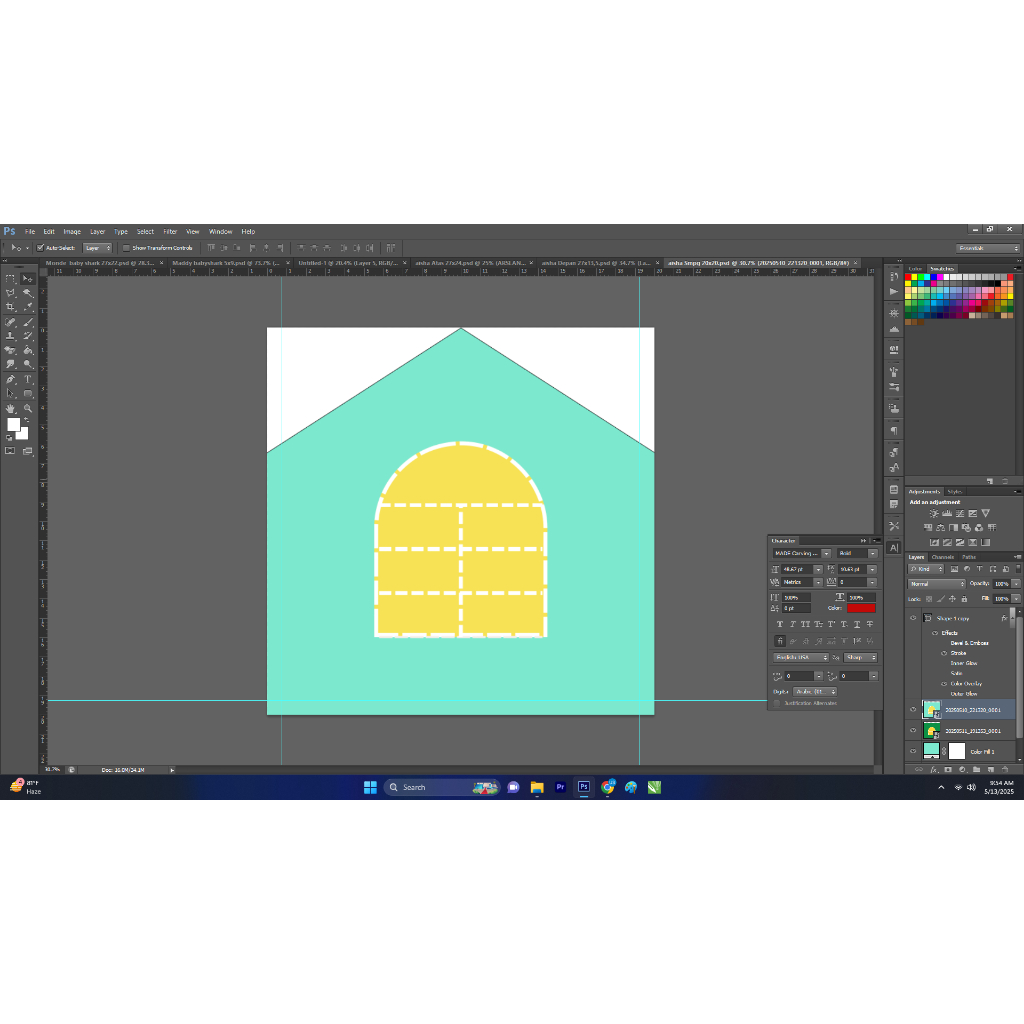1024x1024 pixels.
Task: Click Windows Start button on taskbar
Action: pyautogui.click(x=370, y=788)
